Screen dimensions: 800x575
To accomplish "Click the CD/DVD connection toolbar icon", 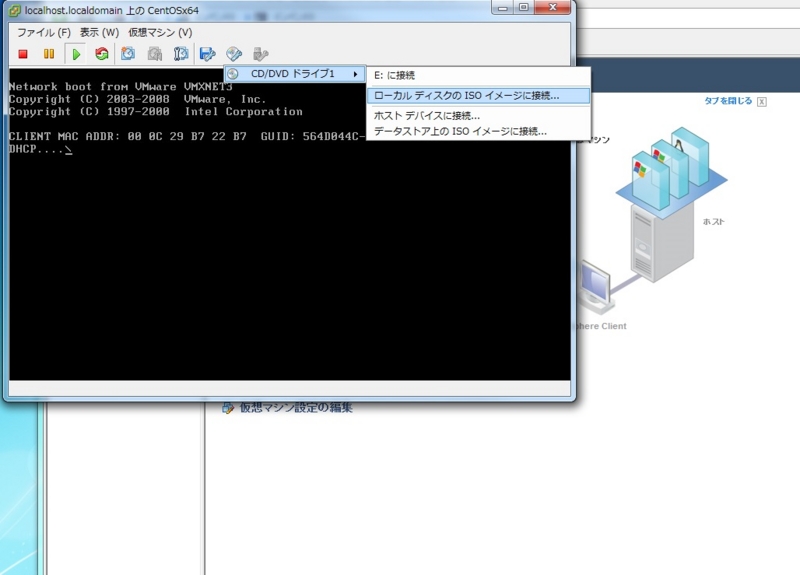I will [234, 54].
